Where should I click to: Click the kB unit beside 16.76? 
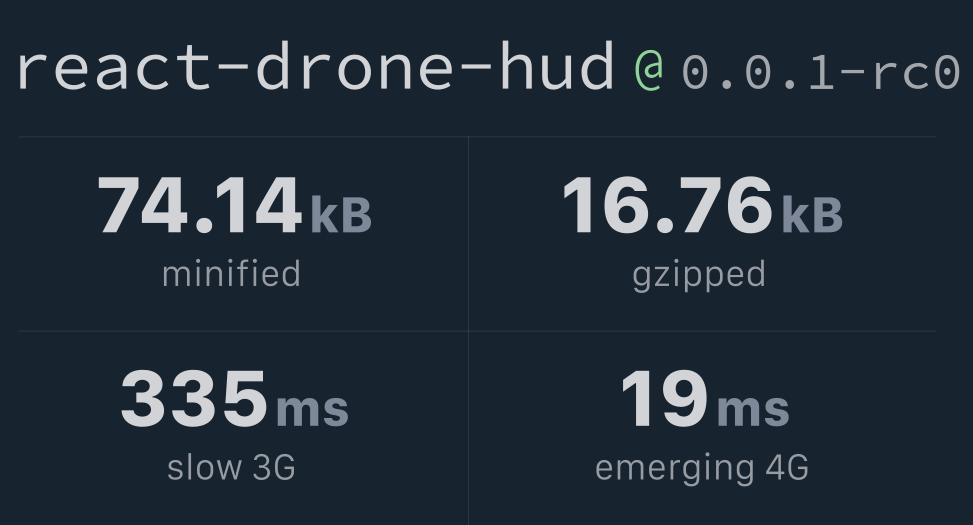[812, 214]
